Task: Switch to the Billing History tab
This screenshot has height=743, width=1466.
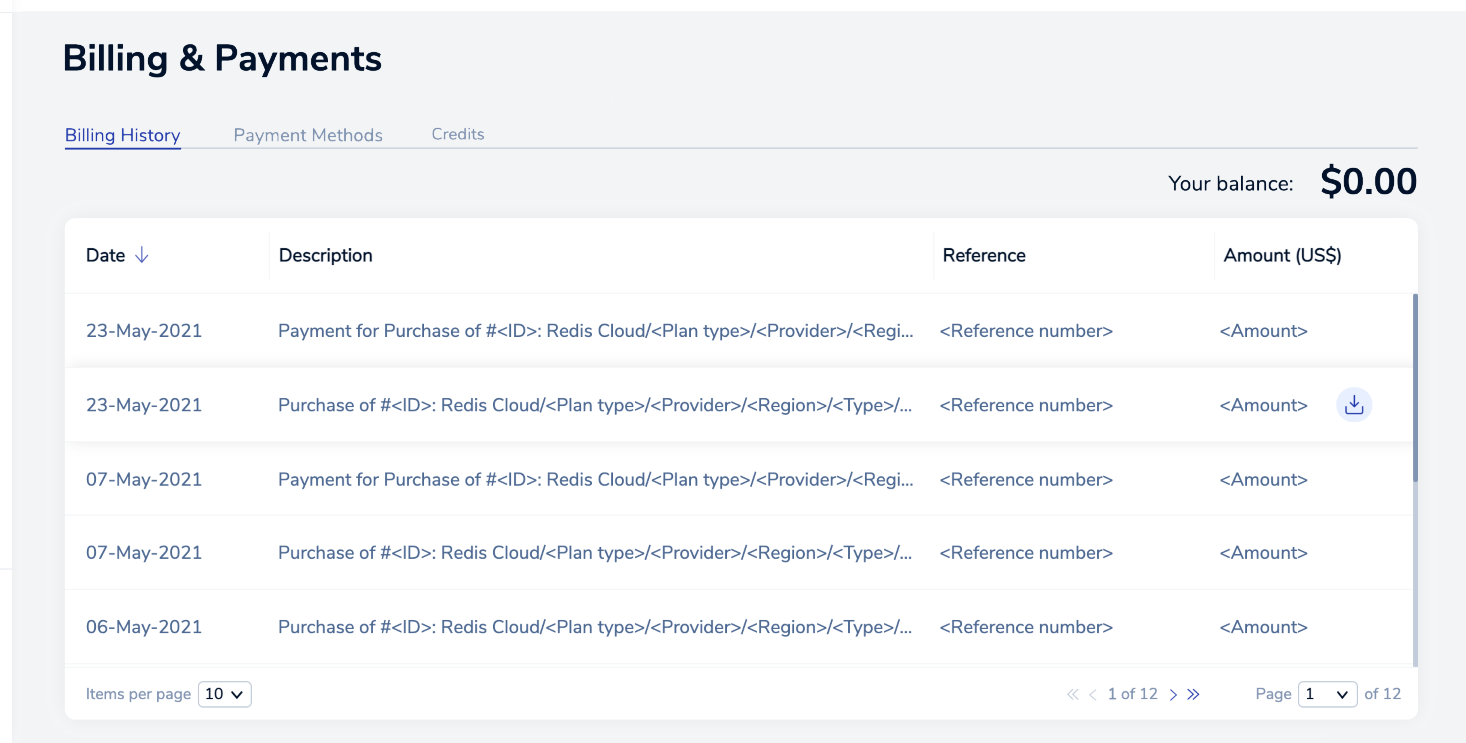Action: click(122, 135)
